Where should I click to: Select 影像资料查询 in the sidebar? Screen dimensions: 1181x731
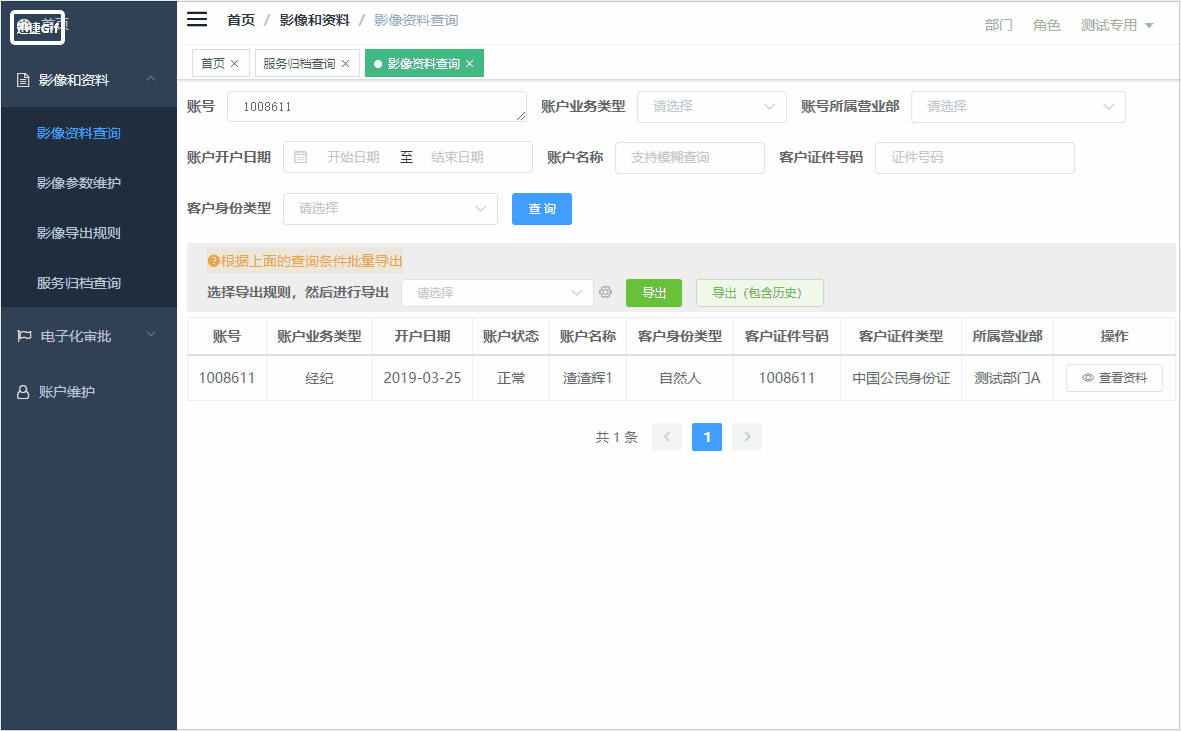click(78, 132)
